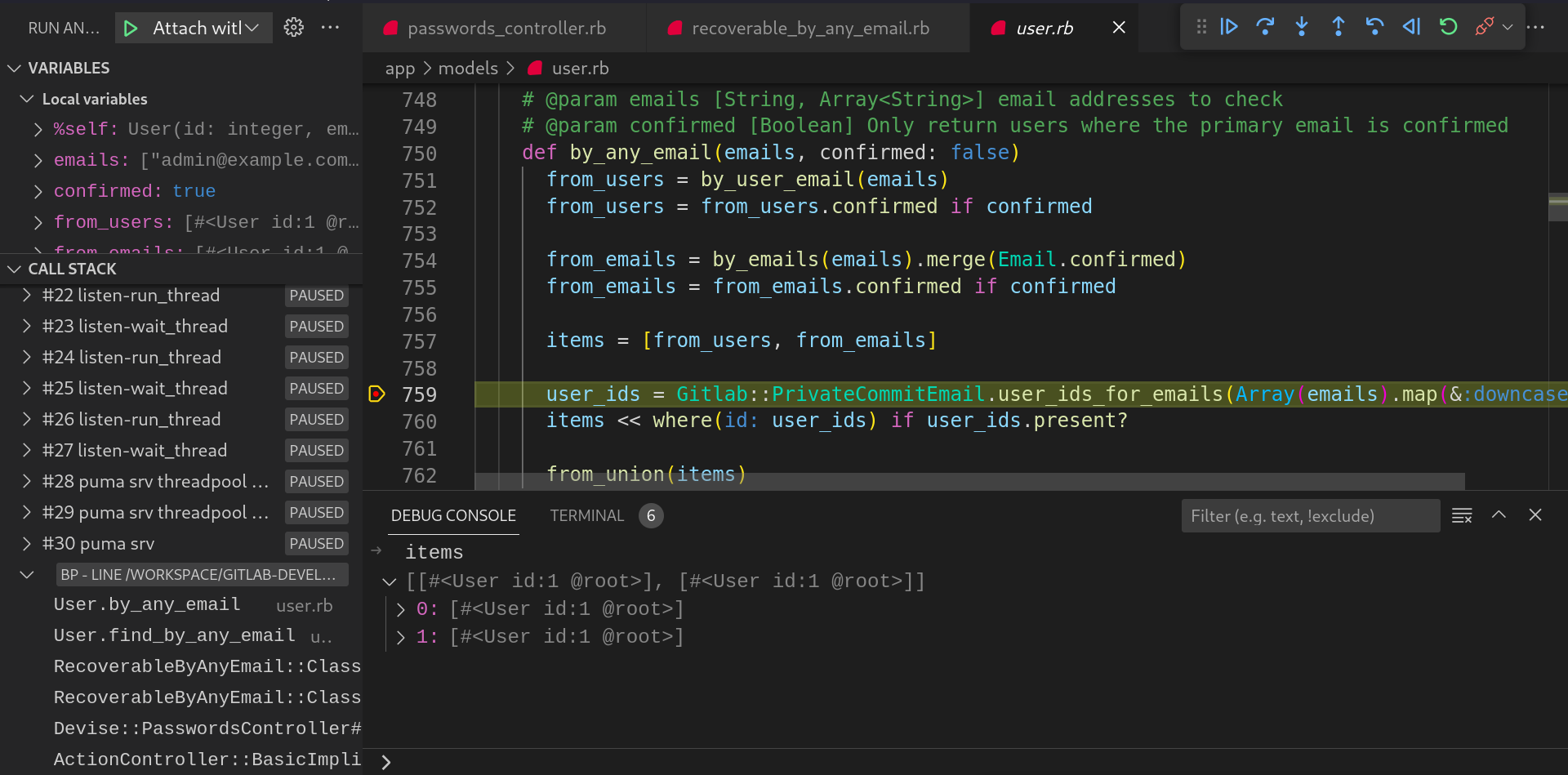Click the breakpoint marker on line 759
1568x775 pixels.
[376, 394]
